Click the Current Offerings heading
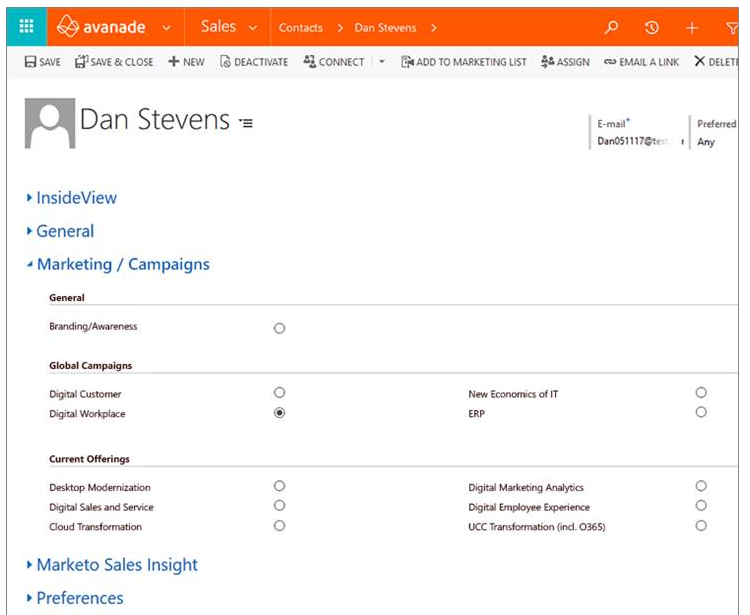 coord(89,459)
